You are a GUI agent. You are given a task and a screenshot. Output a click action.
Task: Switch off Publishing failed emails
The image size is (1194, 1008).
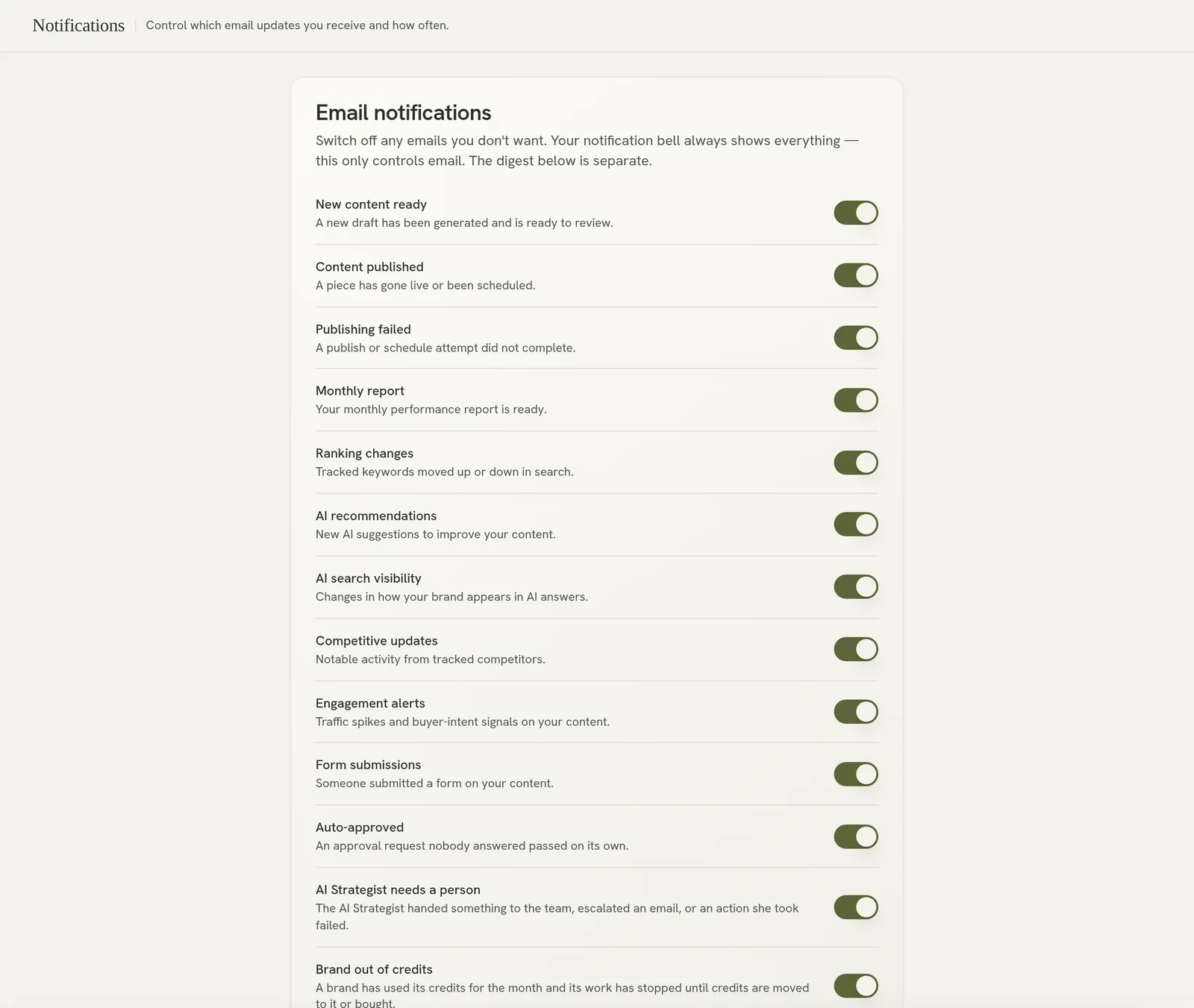tap(856, 338)
